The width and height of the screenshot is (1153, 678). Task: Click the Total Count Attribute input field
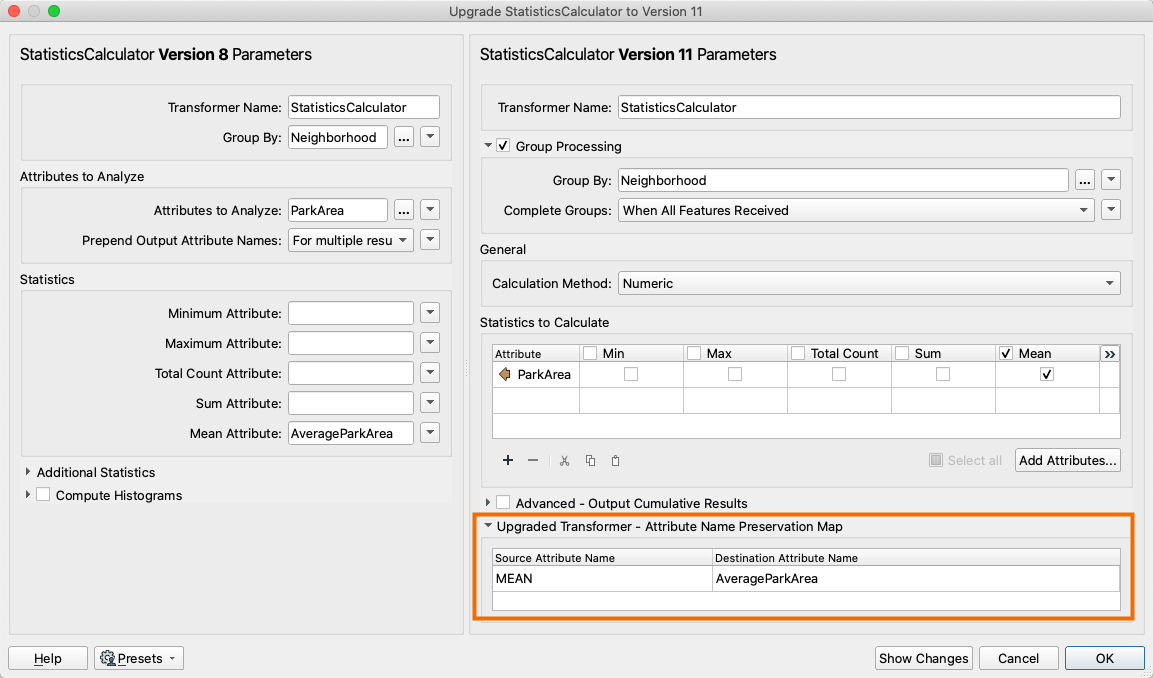coord(351,374)
